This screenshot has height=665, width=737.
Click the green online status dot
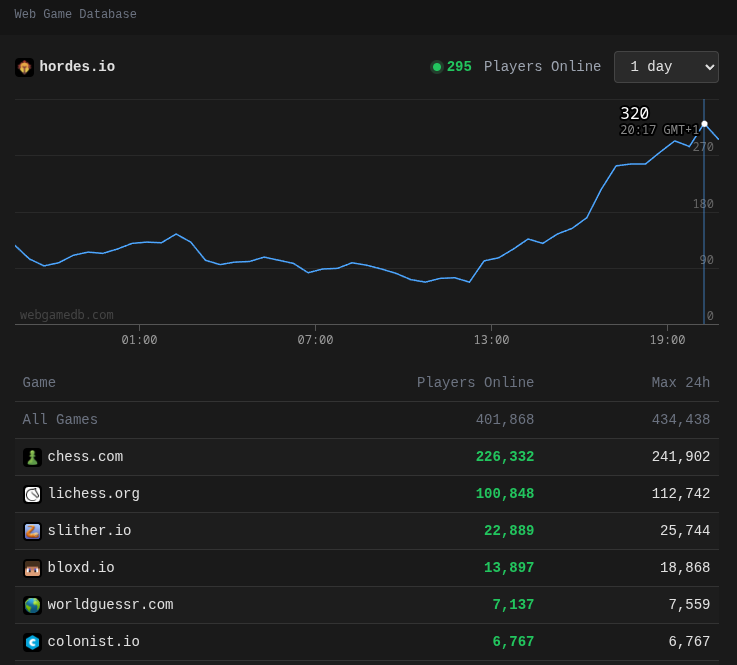[x=437, y=67]
